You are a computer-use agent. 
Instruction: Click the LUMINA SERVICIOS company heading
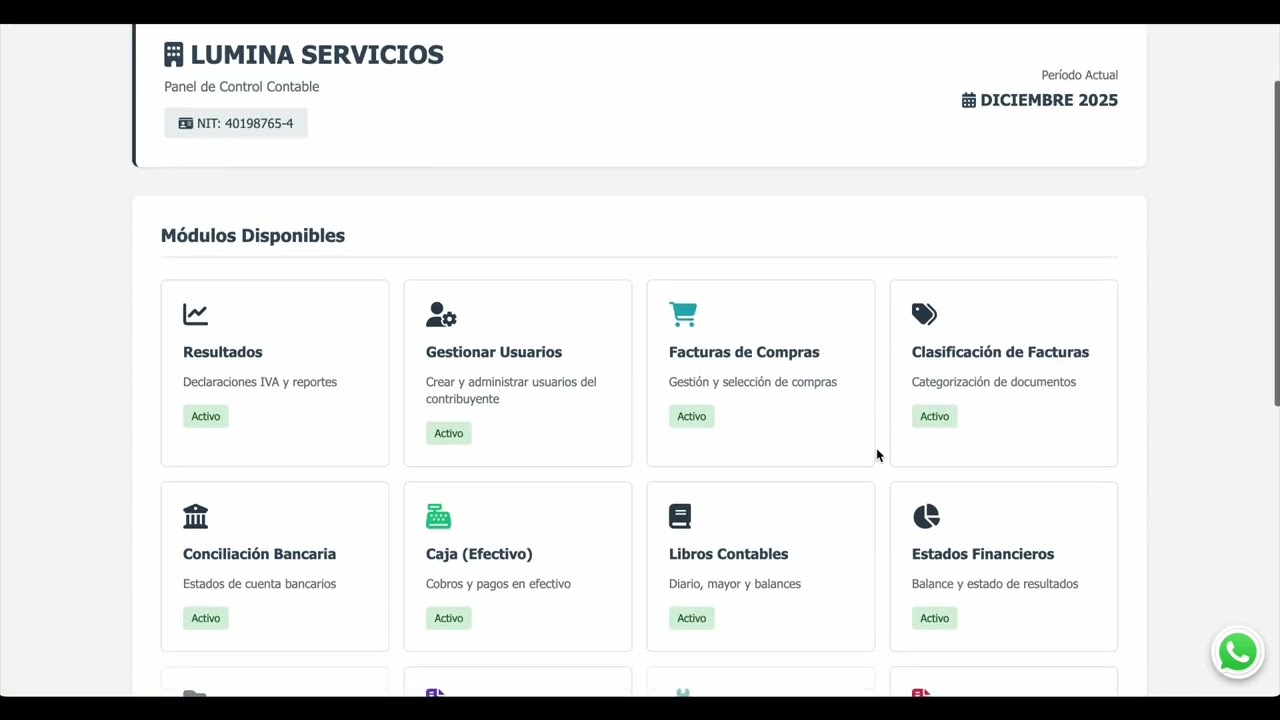pos(317,54)
